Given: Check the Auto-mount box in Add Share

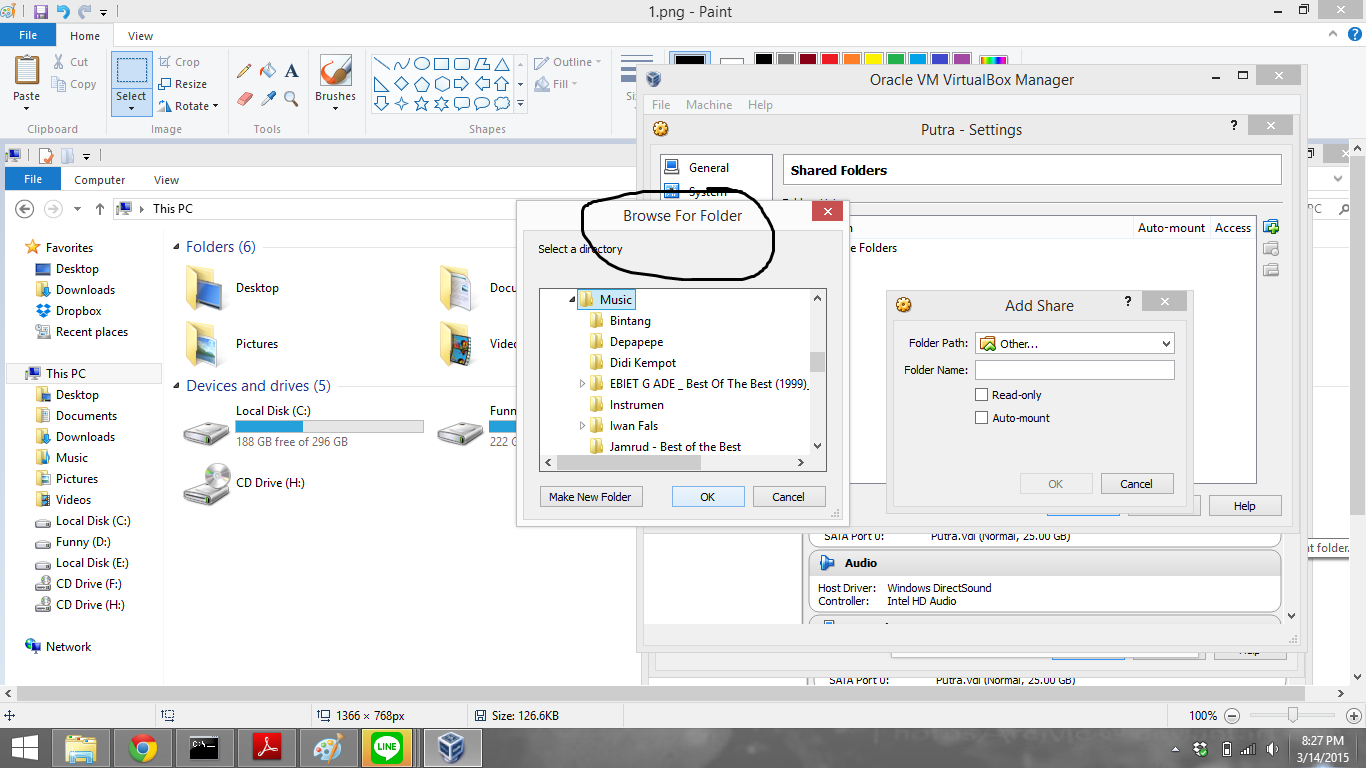Looking at the screenshot, I should point(982,418).
